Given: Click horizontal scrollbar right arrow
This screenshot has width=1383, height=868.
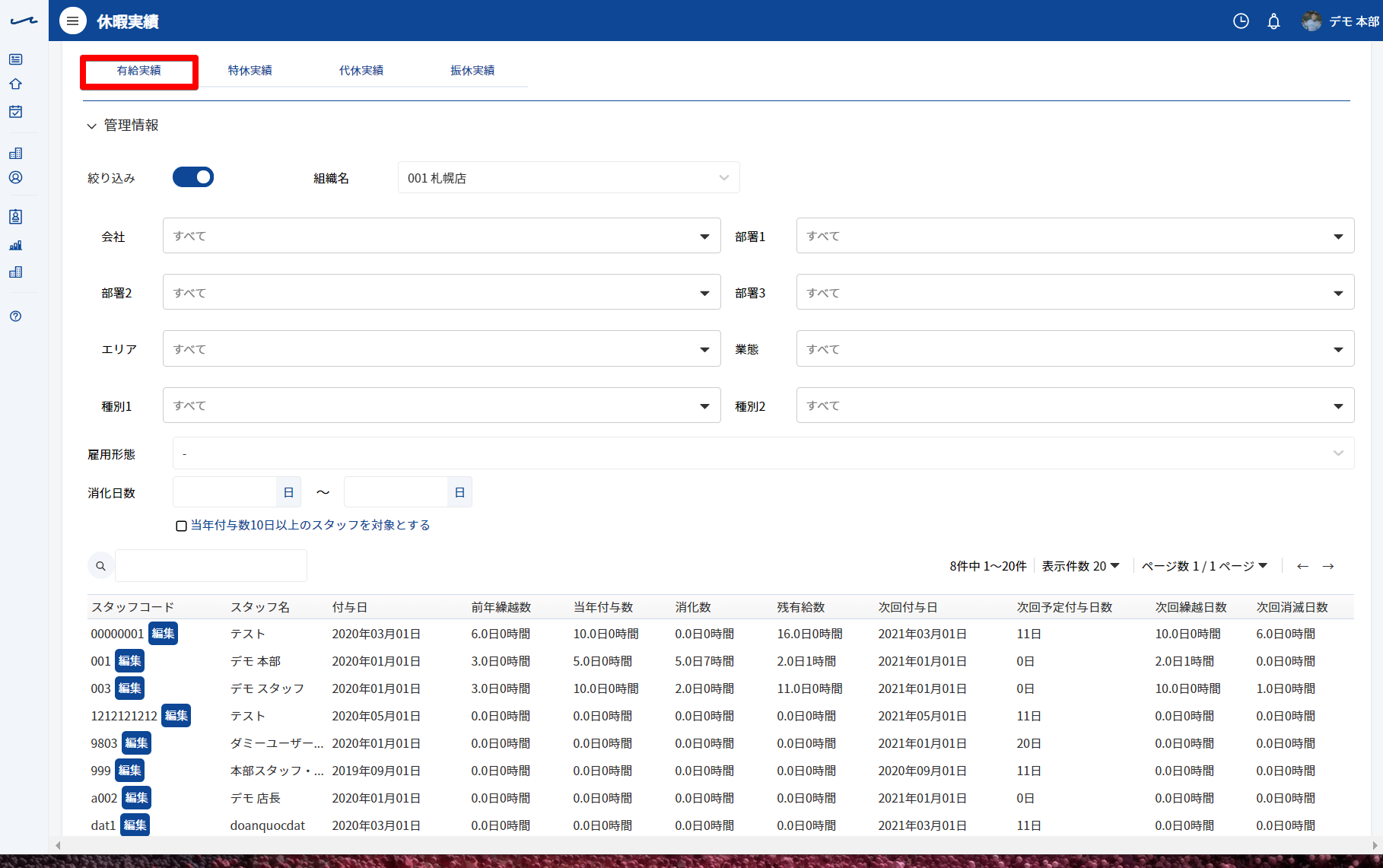Looking at the screenshot, I should 1375,845.
